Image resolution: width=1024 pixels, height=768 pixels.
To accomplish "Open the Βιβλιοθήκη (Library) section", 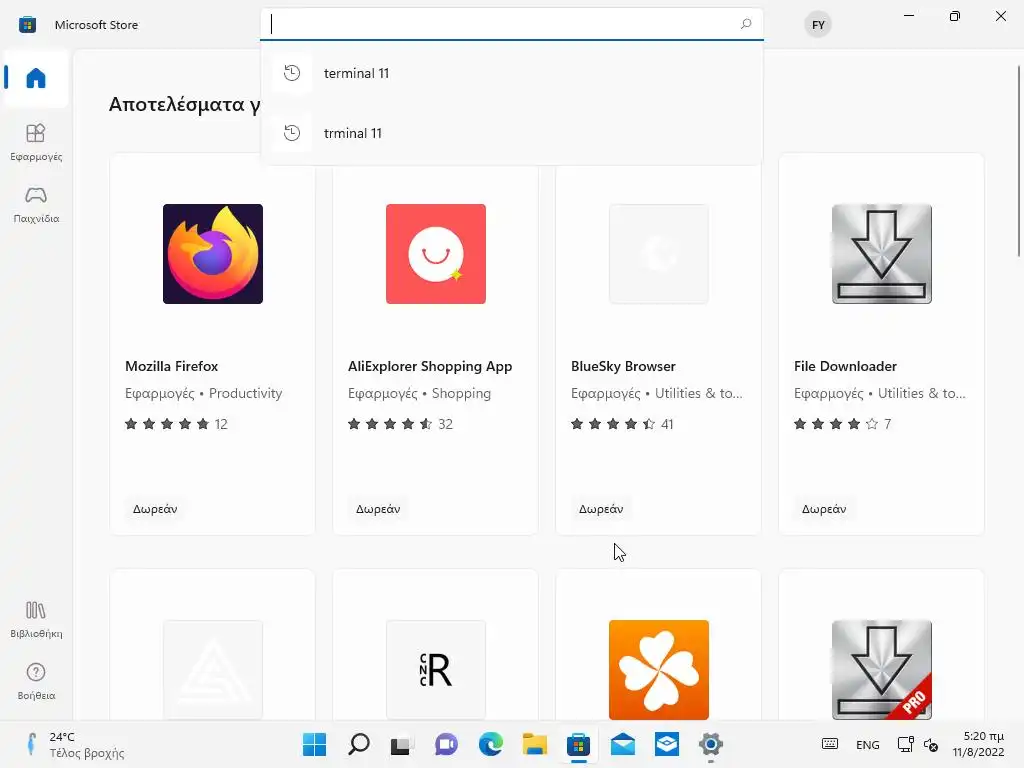I will coord(36,619).
